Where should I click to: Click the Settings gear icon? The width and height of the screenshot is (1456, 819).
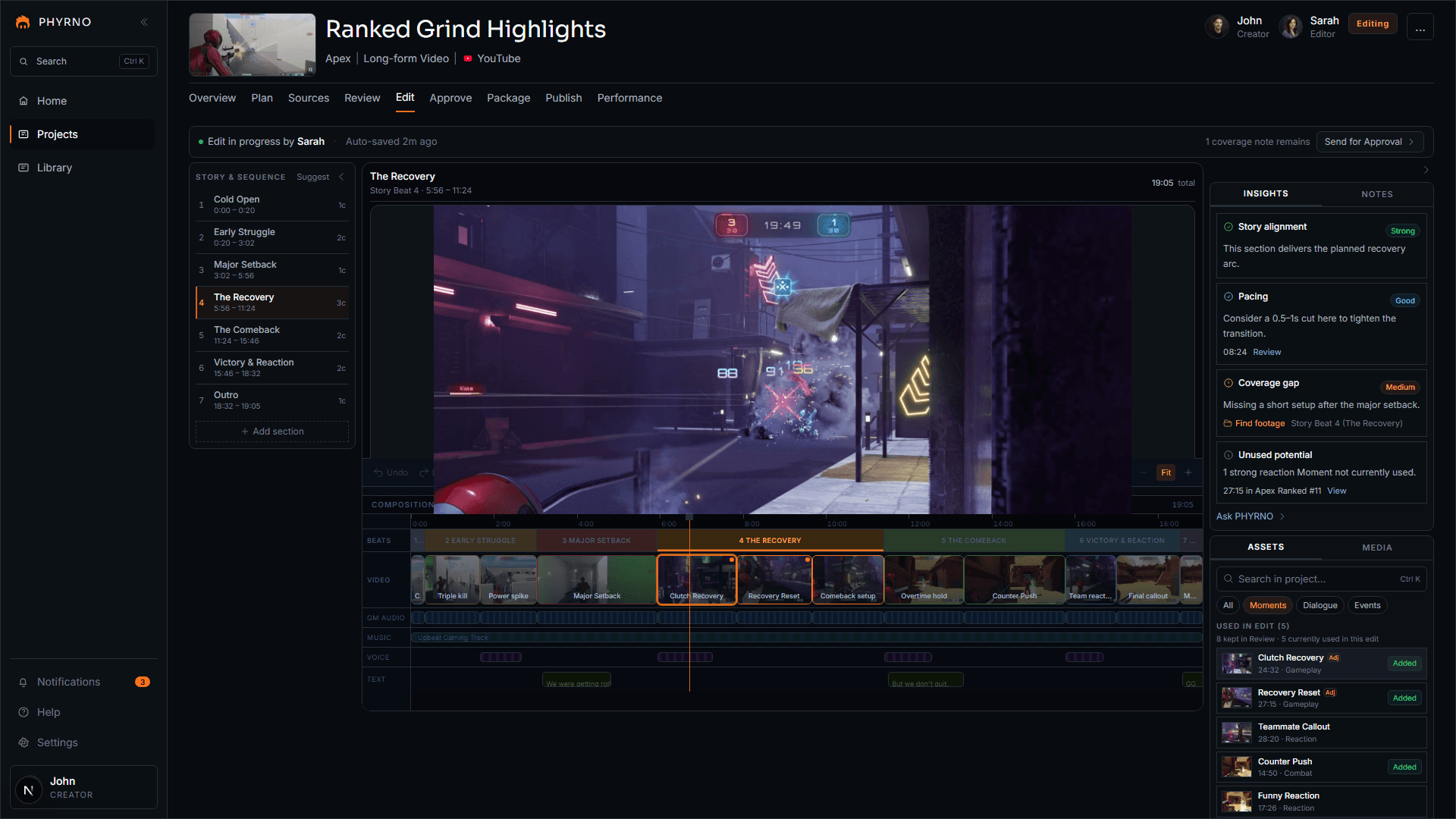tap(24, 742)
